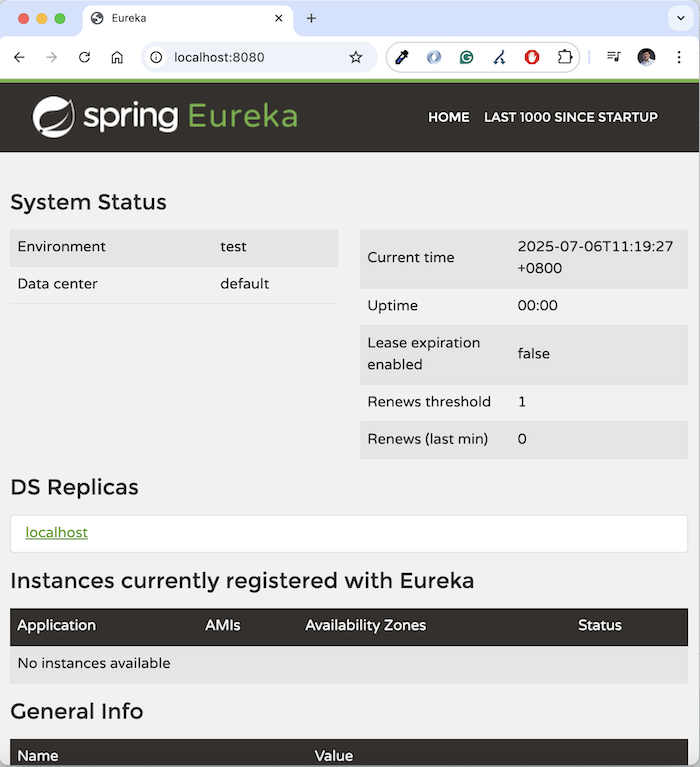Click the Spring Eureka logo
This screenshot has height=767, width=700.
(x=165, y=116)
